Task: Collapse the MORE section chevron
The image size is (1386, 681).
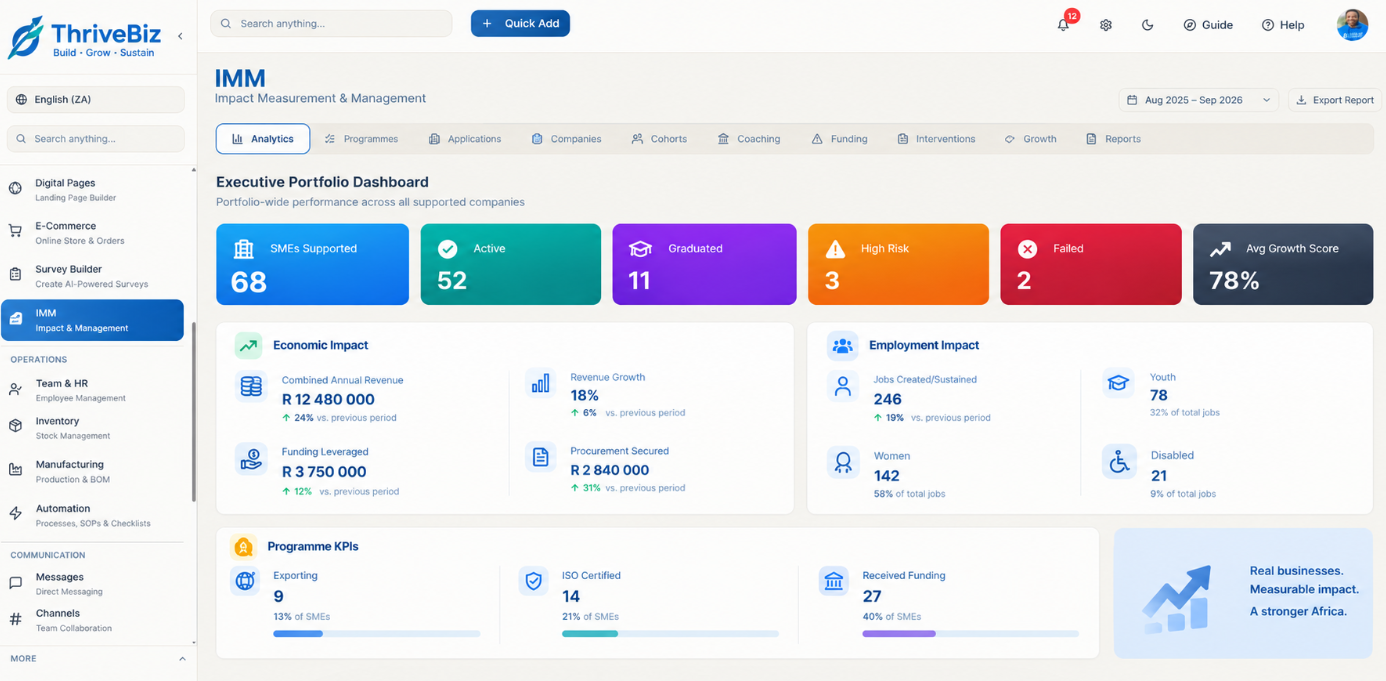Action: tap(182, 659)
